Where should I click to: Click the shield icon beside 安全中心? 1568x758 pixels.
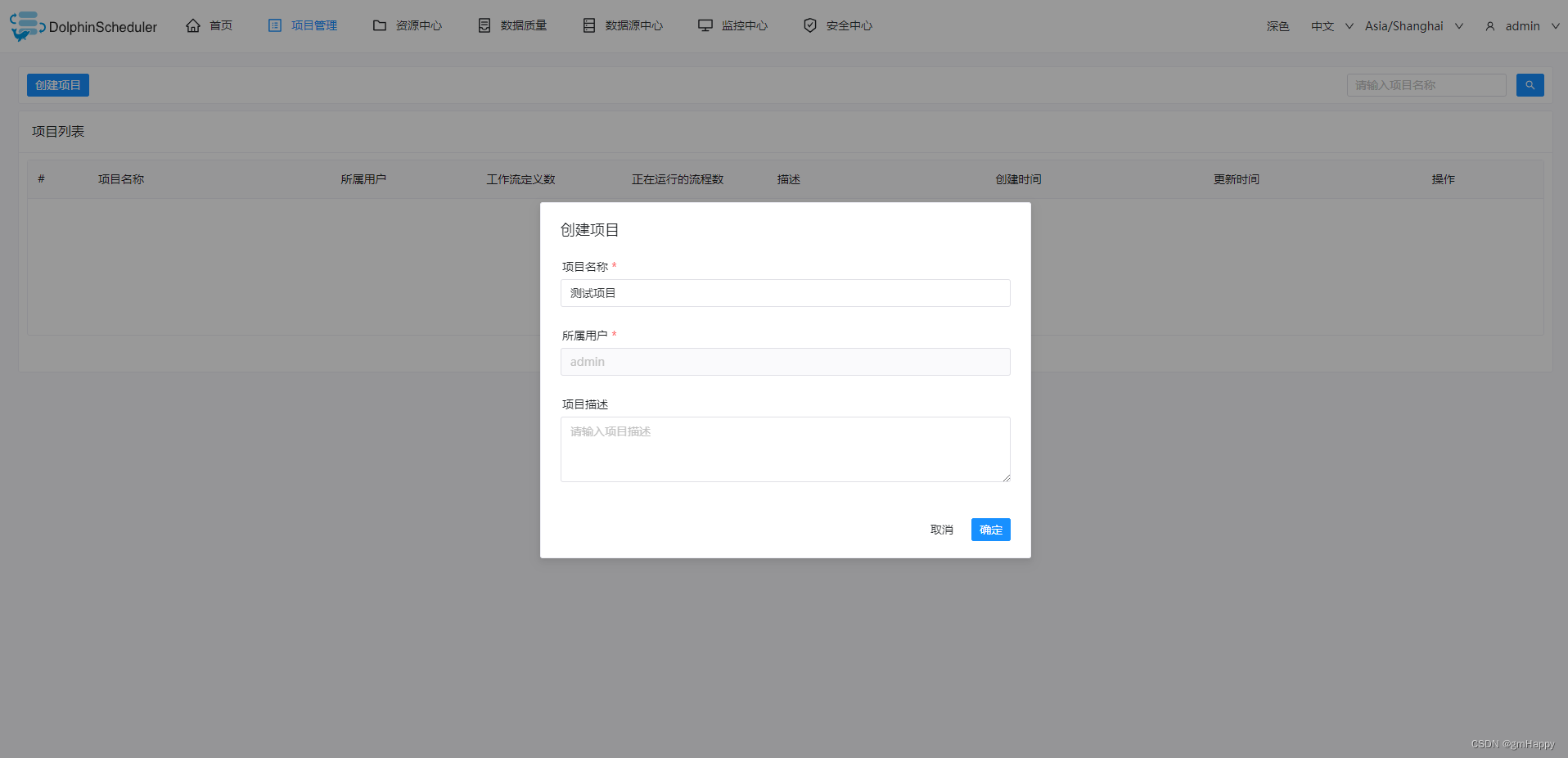pos(810,25)
